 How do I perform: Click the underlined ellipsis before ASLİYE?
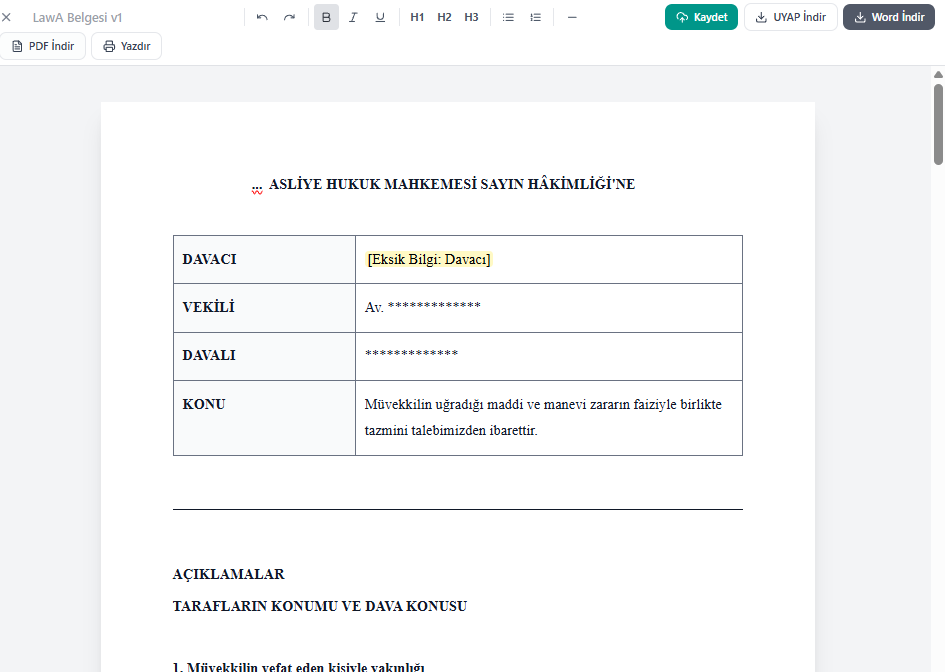tap(257, 187)
